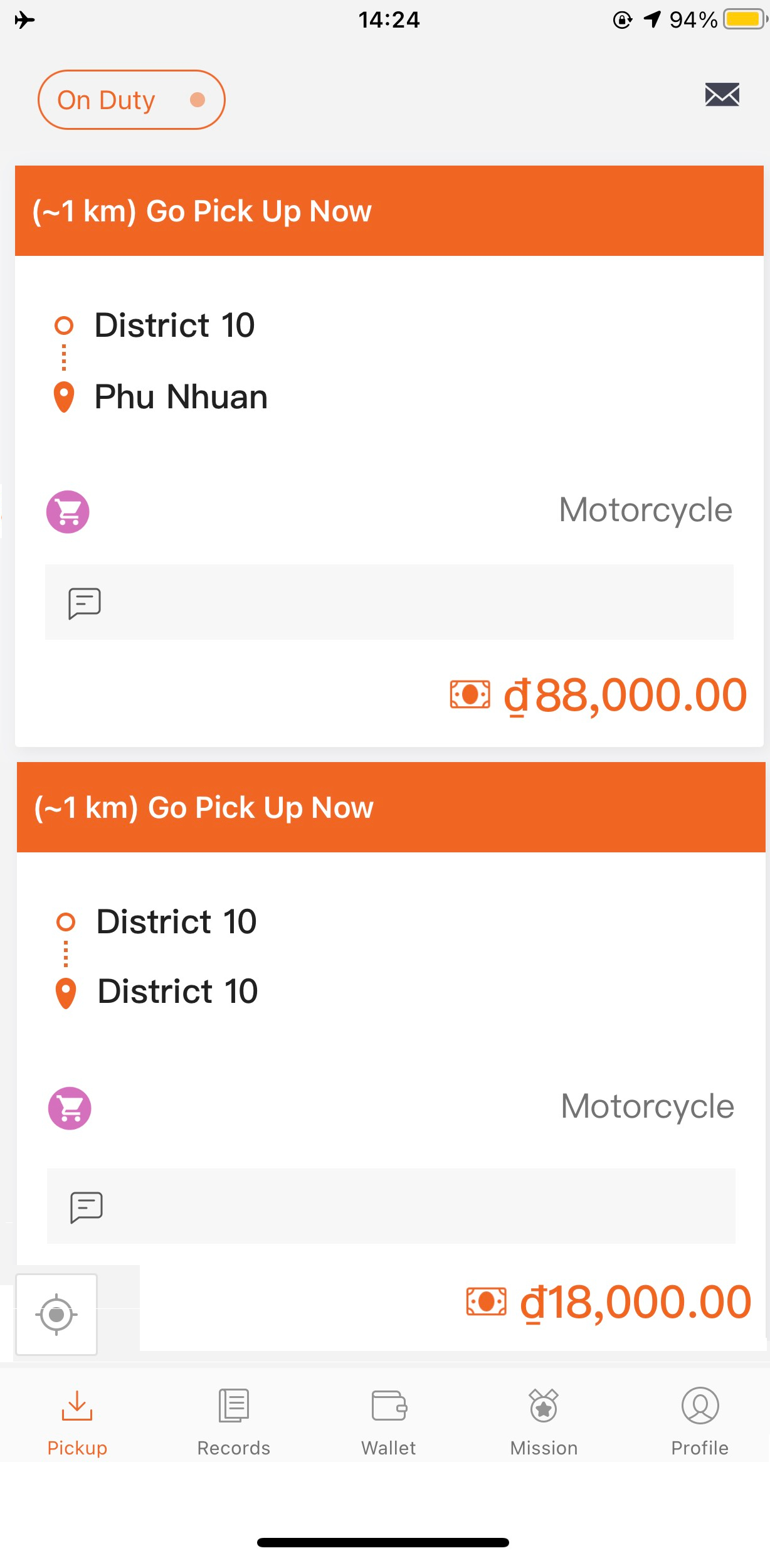Click the cash icon beside ₫88,000.00

(x=470, y=694)
